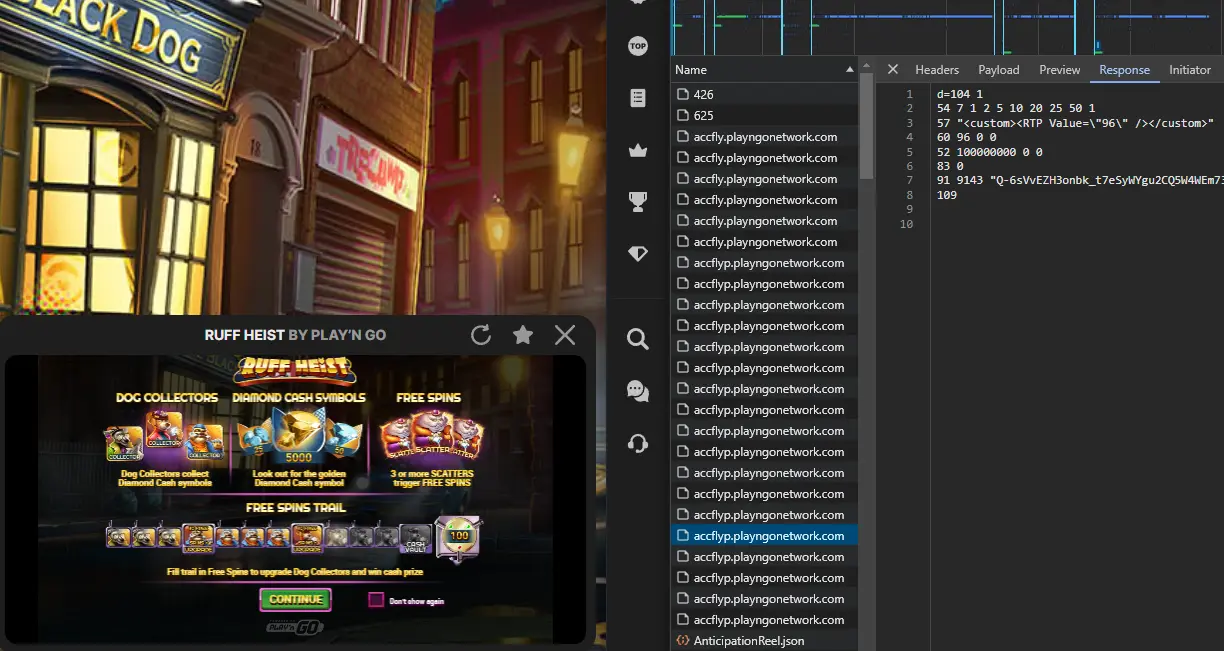Viewport: 1224px width, 651px height.
Task: Open the crown icon in sidebar
Action: coord(638,150)
